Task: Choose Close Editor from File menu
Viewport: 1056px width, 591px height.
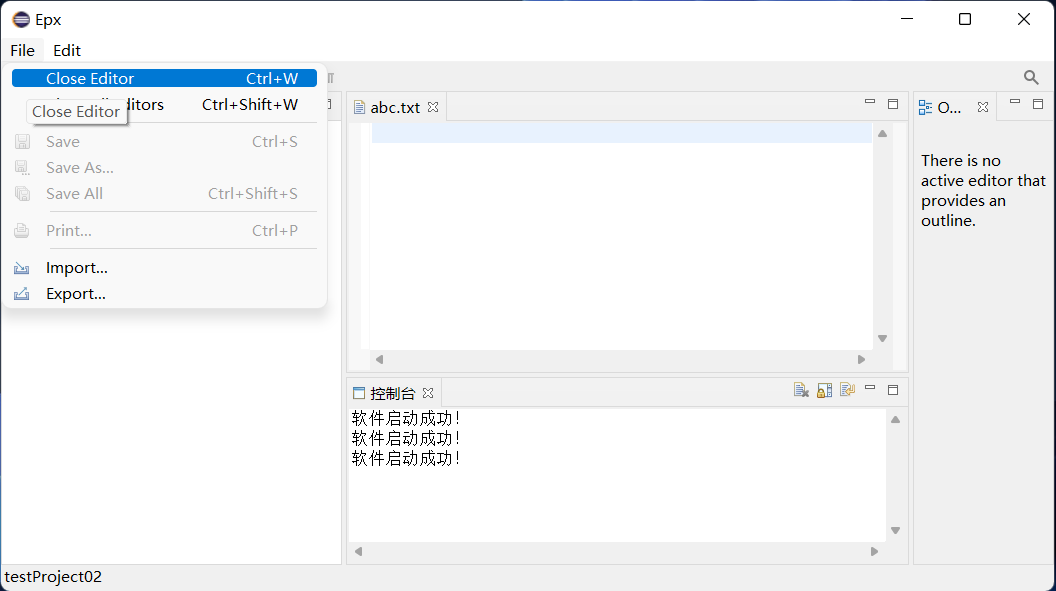Action: (x=164, y=78)
